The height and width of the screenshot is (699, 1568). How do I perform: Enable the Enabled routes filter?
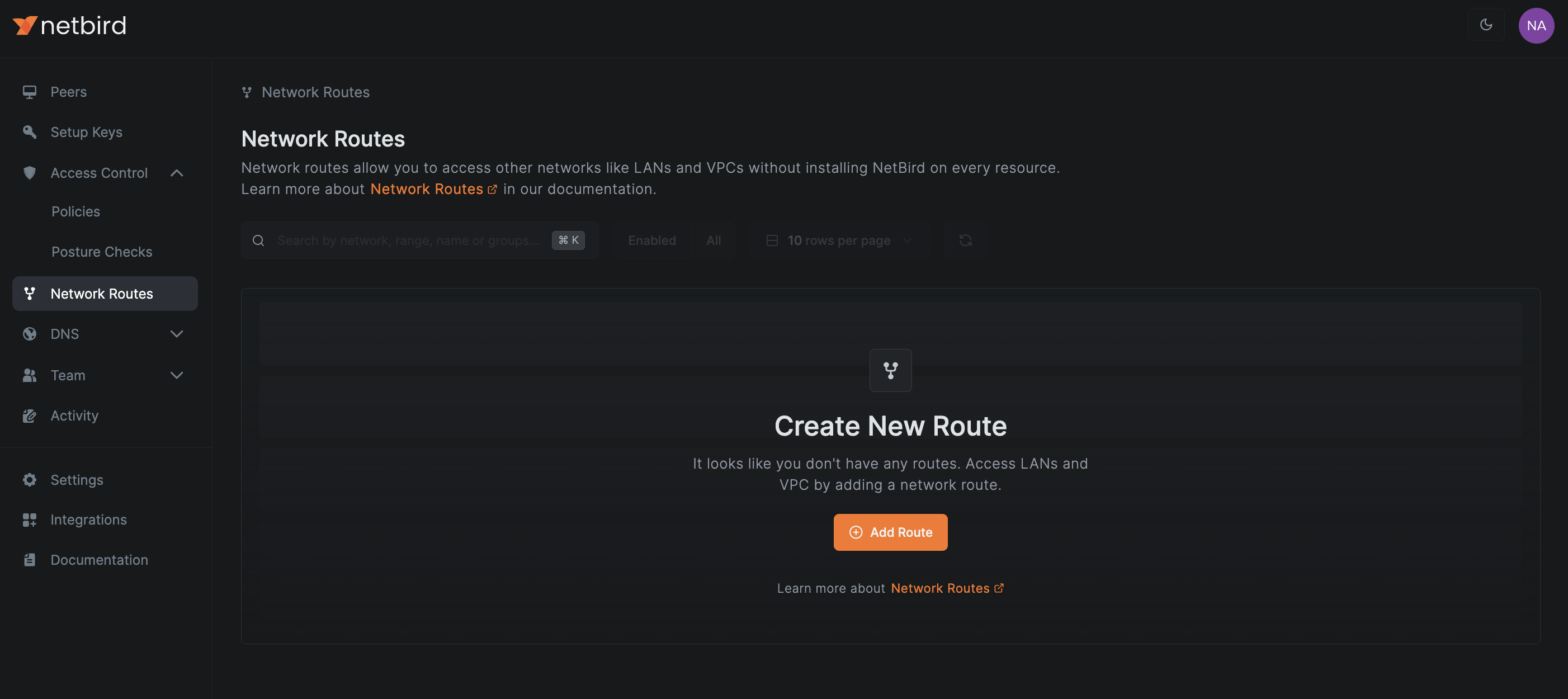click(651, 240)
